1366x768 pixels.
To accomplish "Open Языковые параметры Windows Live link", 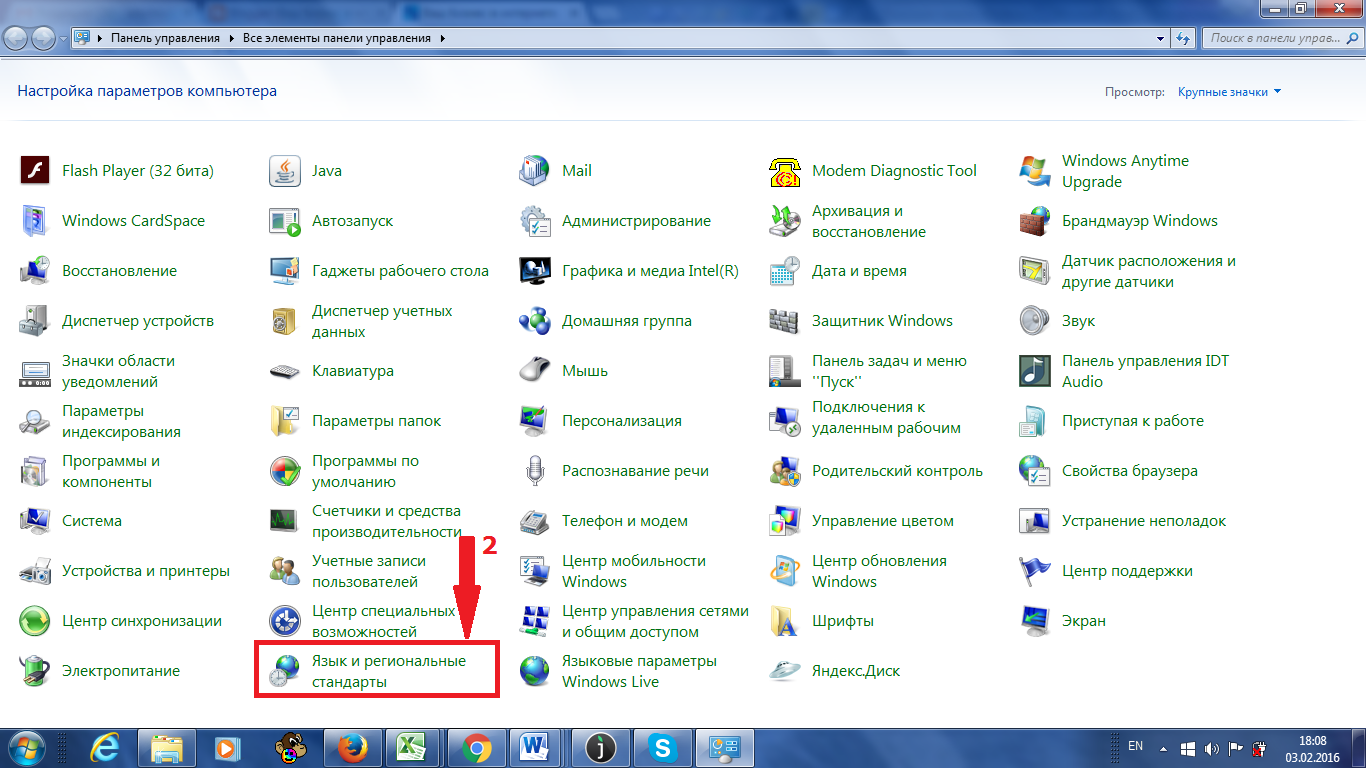I will coord(639,671).
